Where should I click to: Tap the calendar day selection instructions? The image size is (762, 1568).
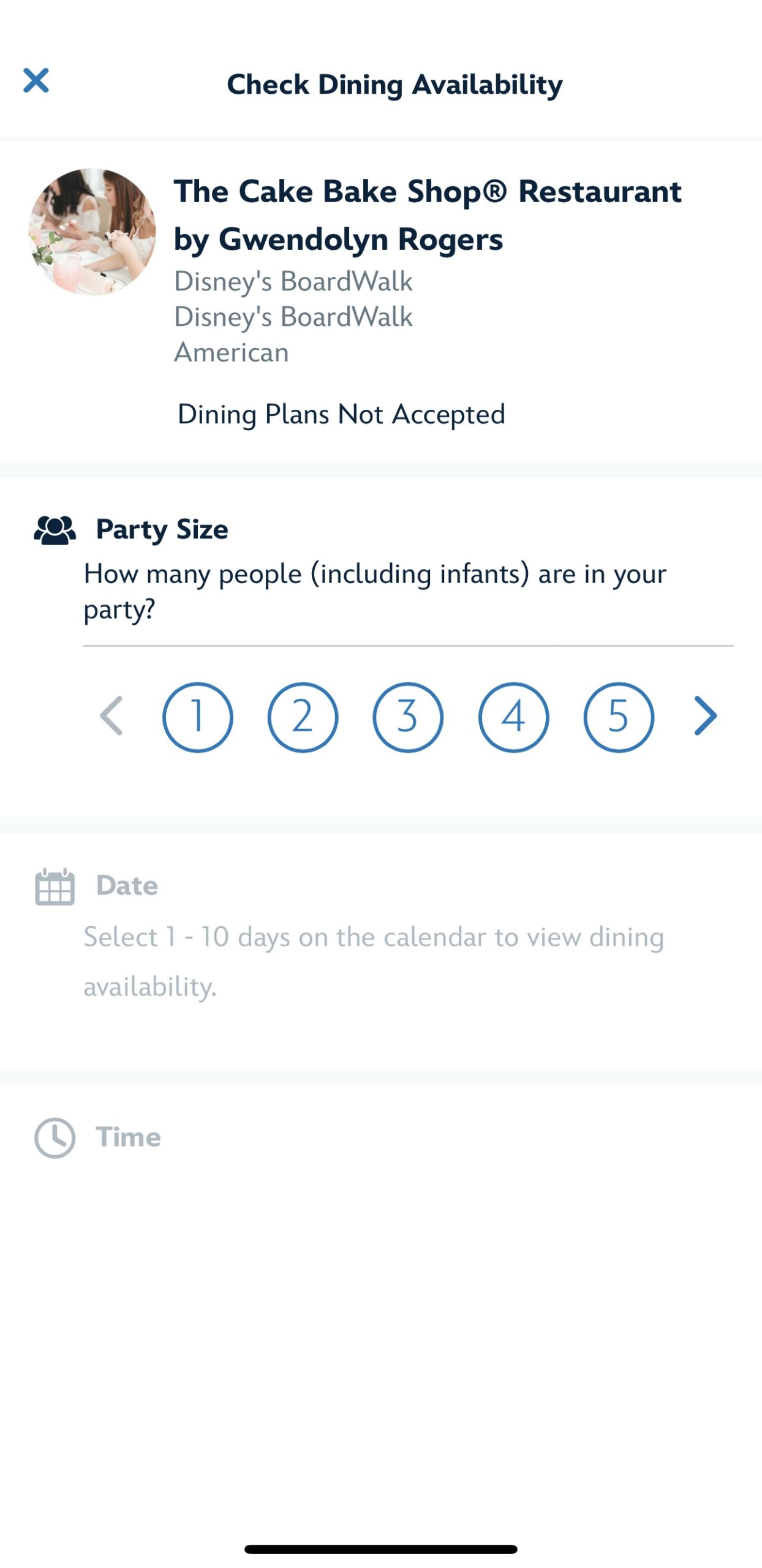pos(374,962)
